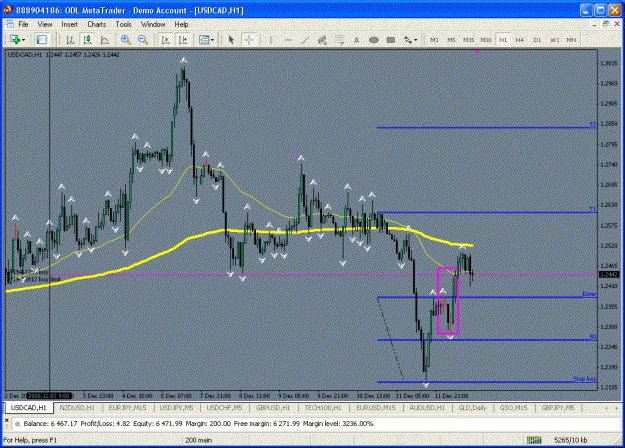
Task: Switch chart to Candlesticks style
Action: (x=87, y=40)
